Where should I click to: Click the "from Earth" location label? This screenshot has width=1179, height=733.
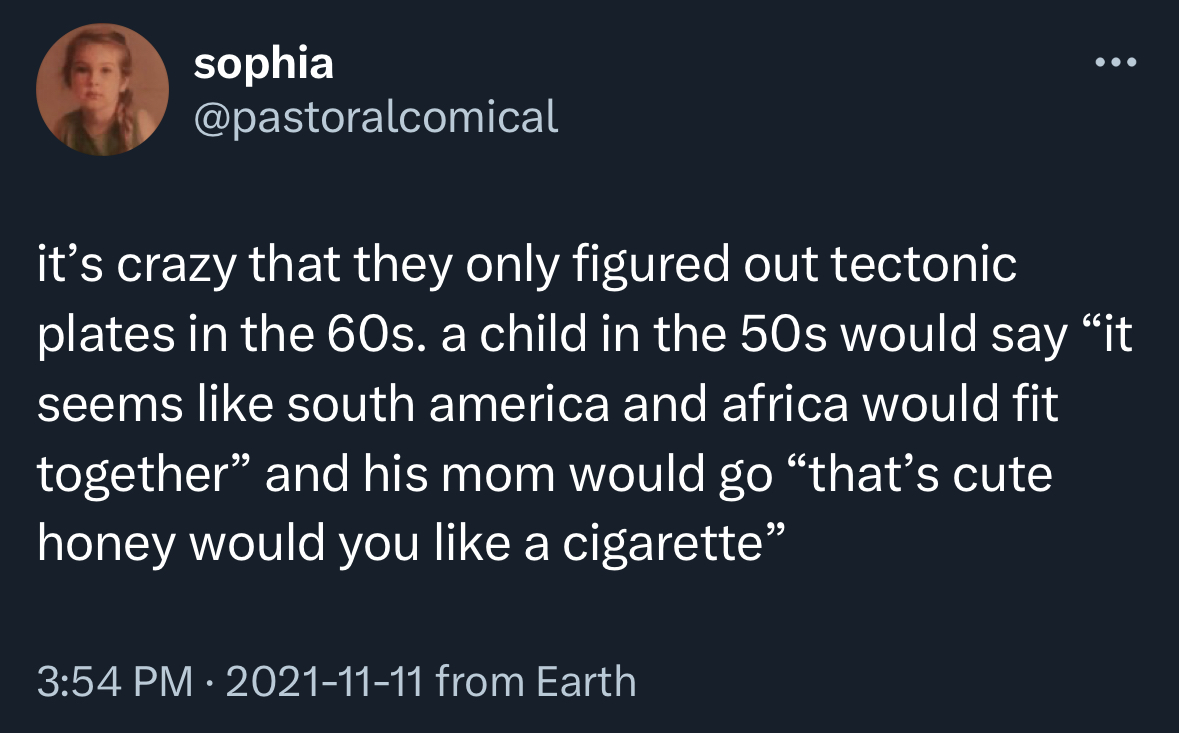coord(536,682)
